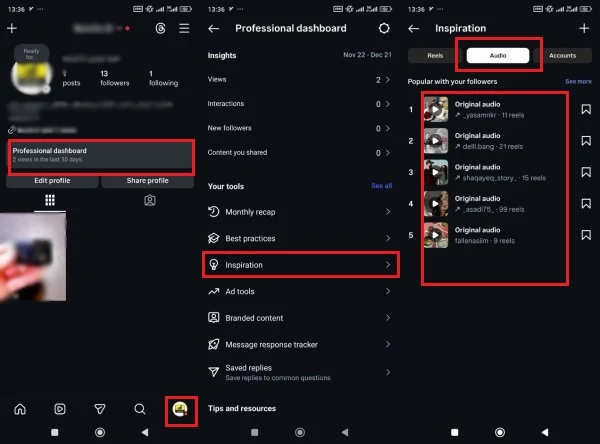Expand Views insight chevron
600x444 pixels.
pyautogui.click(x=388, y=80)
